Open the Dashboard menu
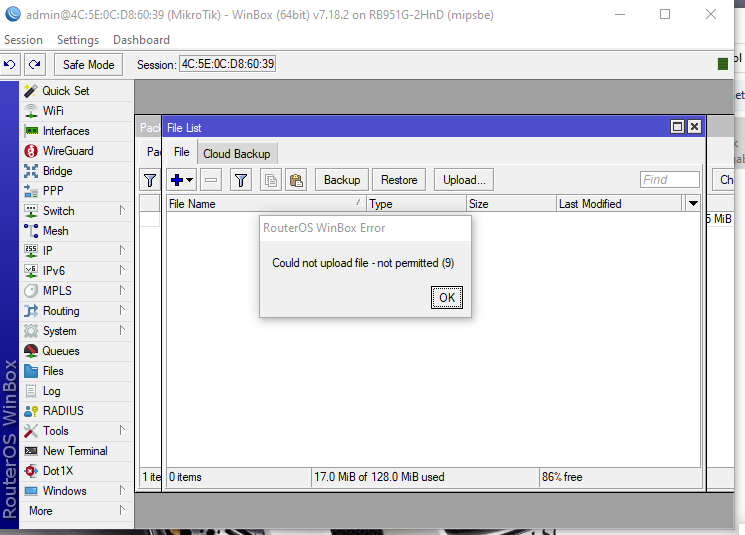 tap(141, 40)
